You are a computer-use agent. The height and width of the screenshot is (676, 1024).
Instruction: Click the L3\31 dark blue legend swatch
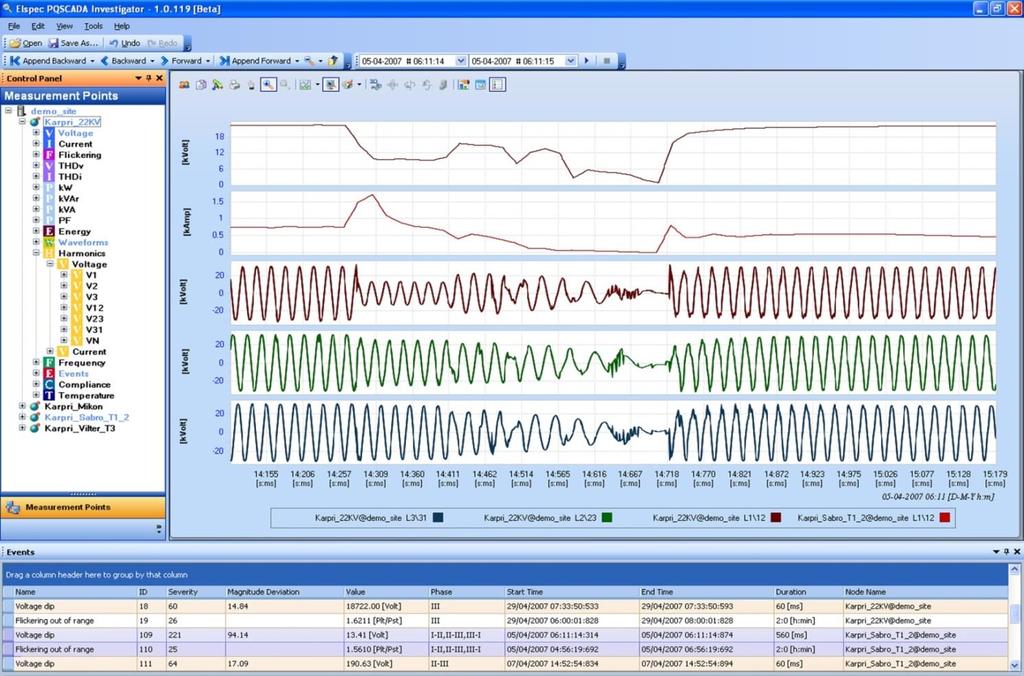[x=438, y=518]
